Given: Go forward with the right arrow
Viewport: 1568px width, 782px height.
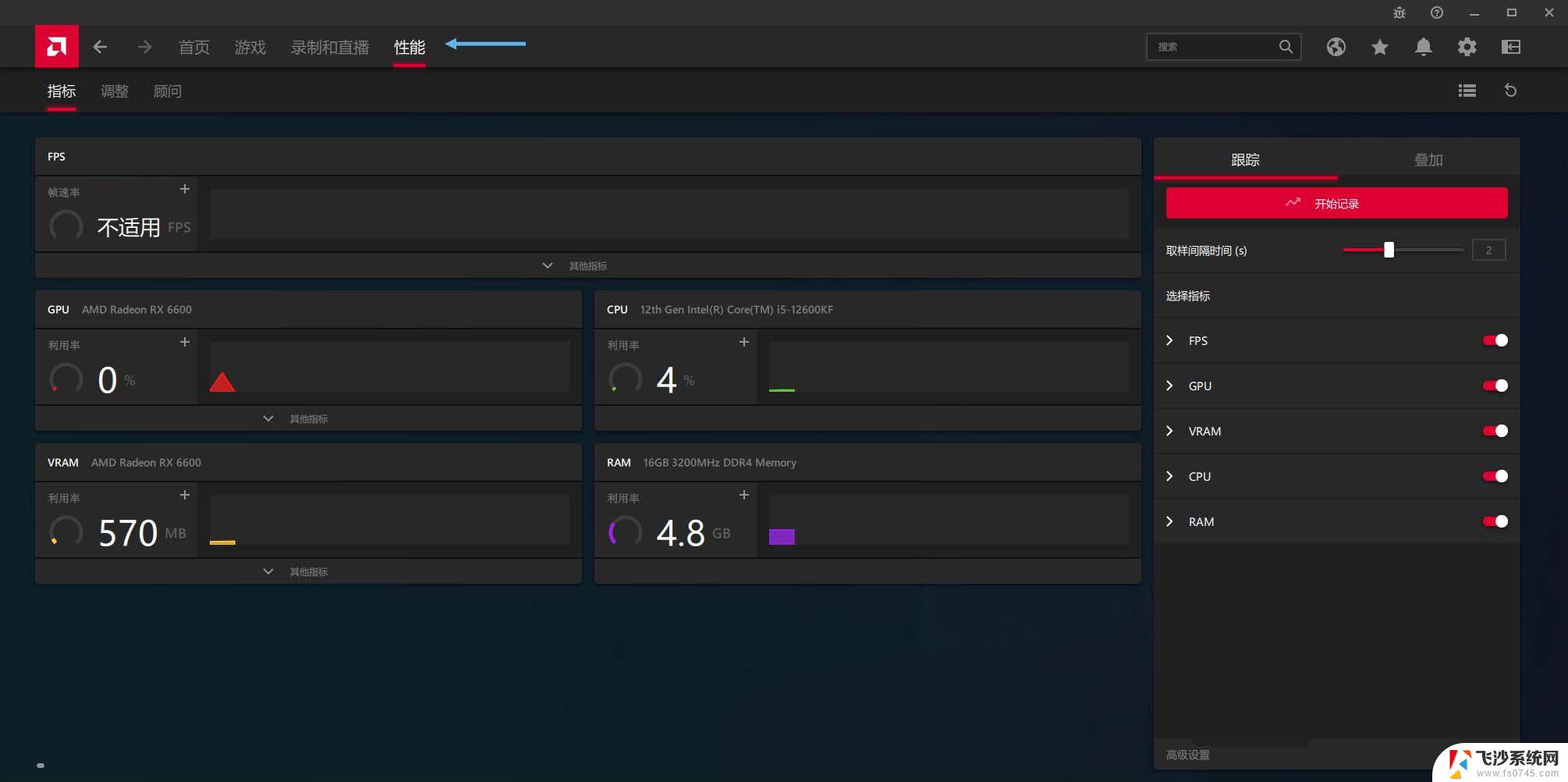Looking at the screenshot, I should [x=144, y=47].
